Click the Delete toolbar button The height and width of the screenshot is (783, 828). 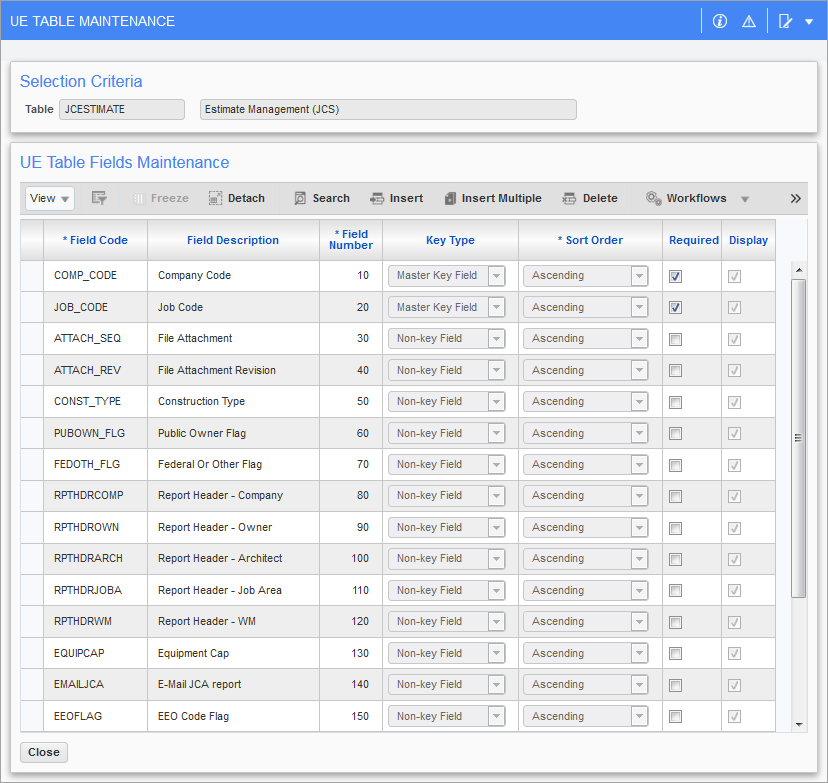(x=590, y=199)
